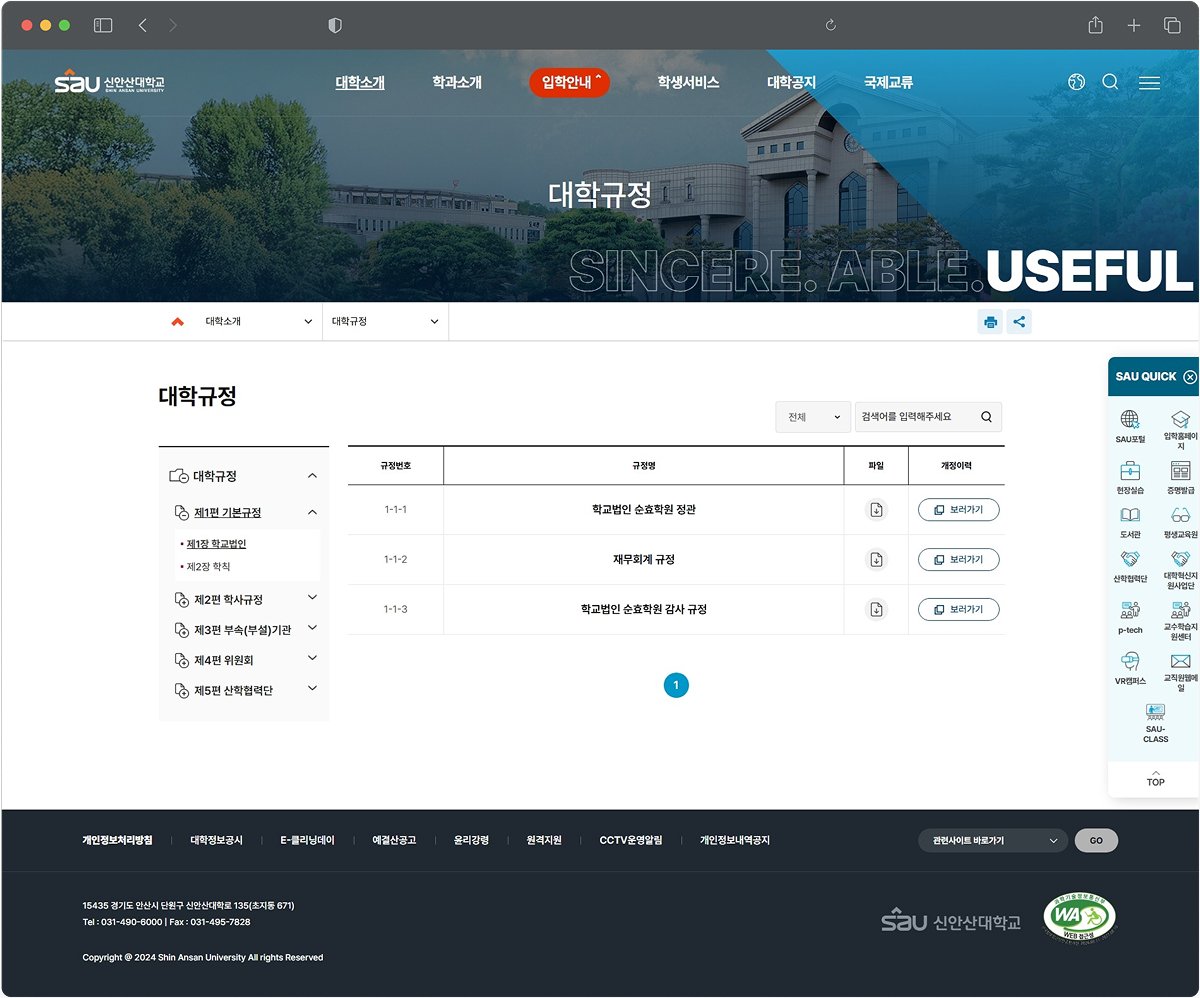Select 제1장 학교법인 in sidebar

(x=216, y=544)
